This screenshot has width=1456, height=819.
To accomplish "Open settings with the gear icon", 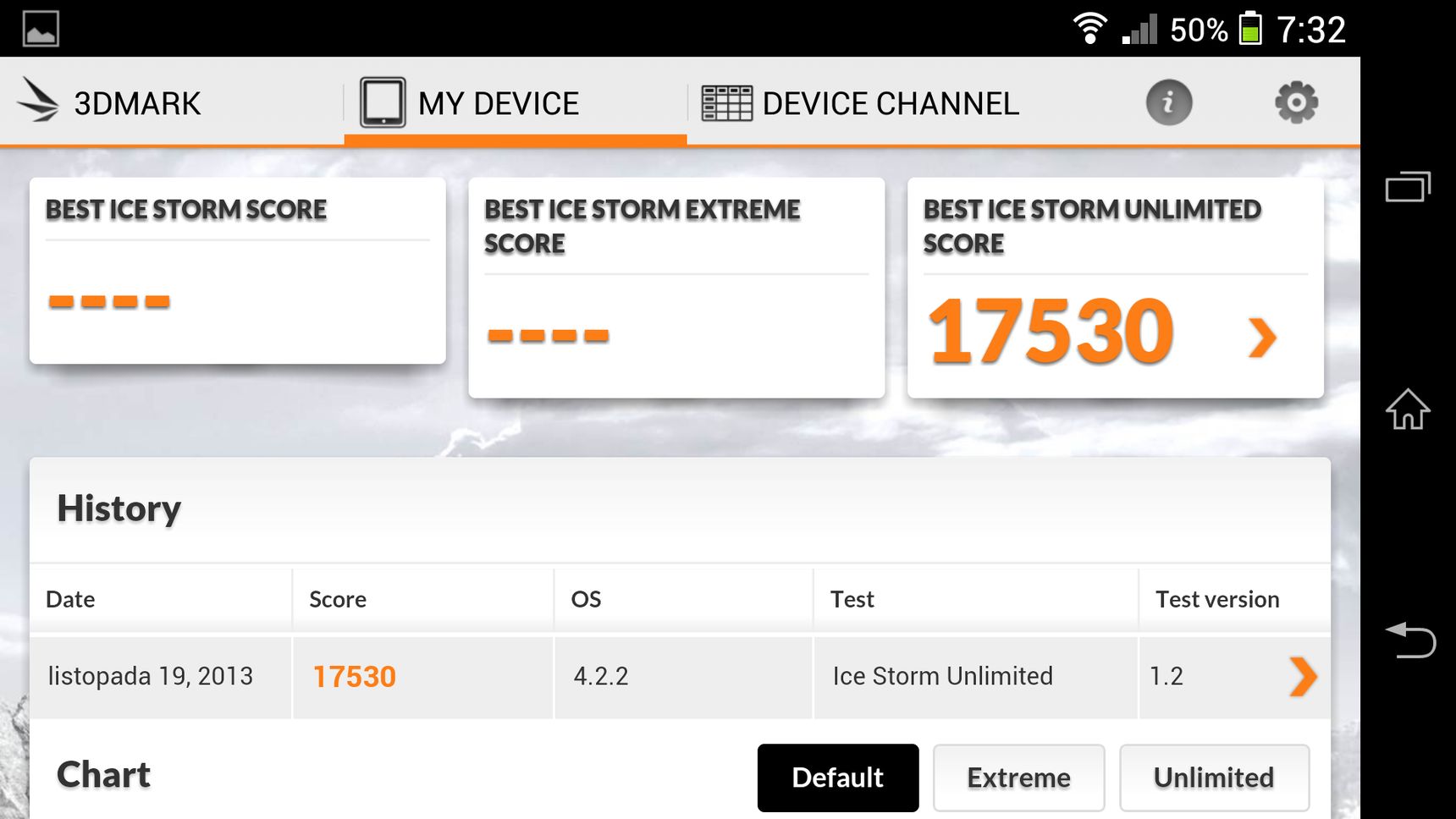I will tap(1296, 102).
